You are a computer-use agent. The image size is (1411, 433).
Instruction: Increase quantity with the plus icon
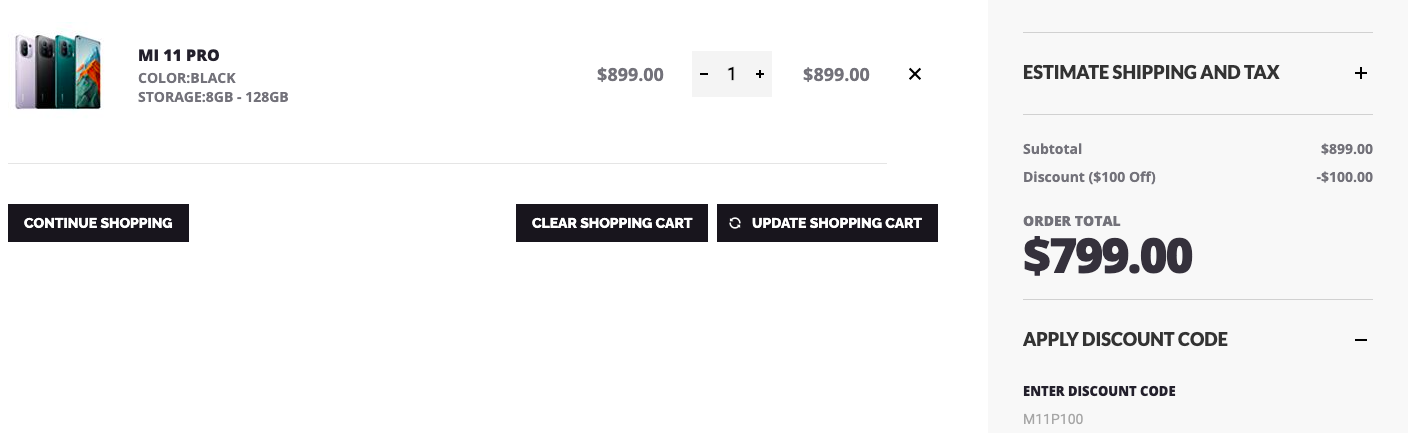tap(760, 74)
